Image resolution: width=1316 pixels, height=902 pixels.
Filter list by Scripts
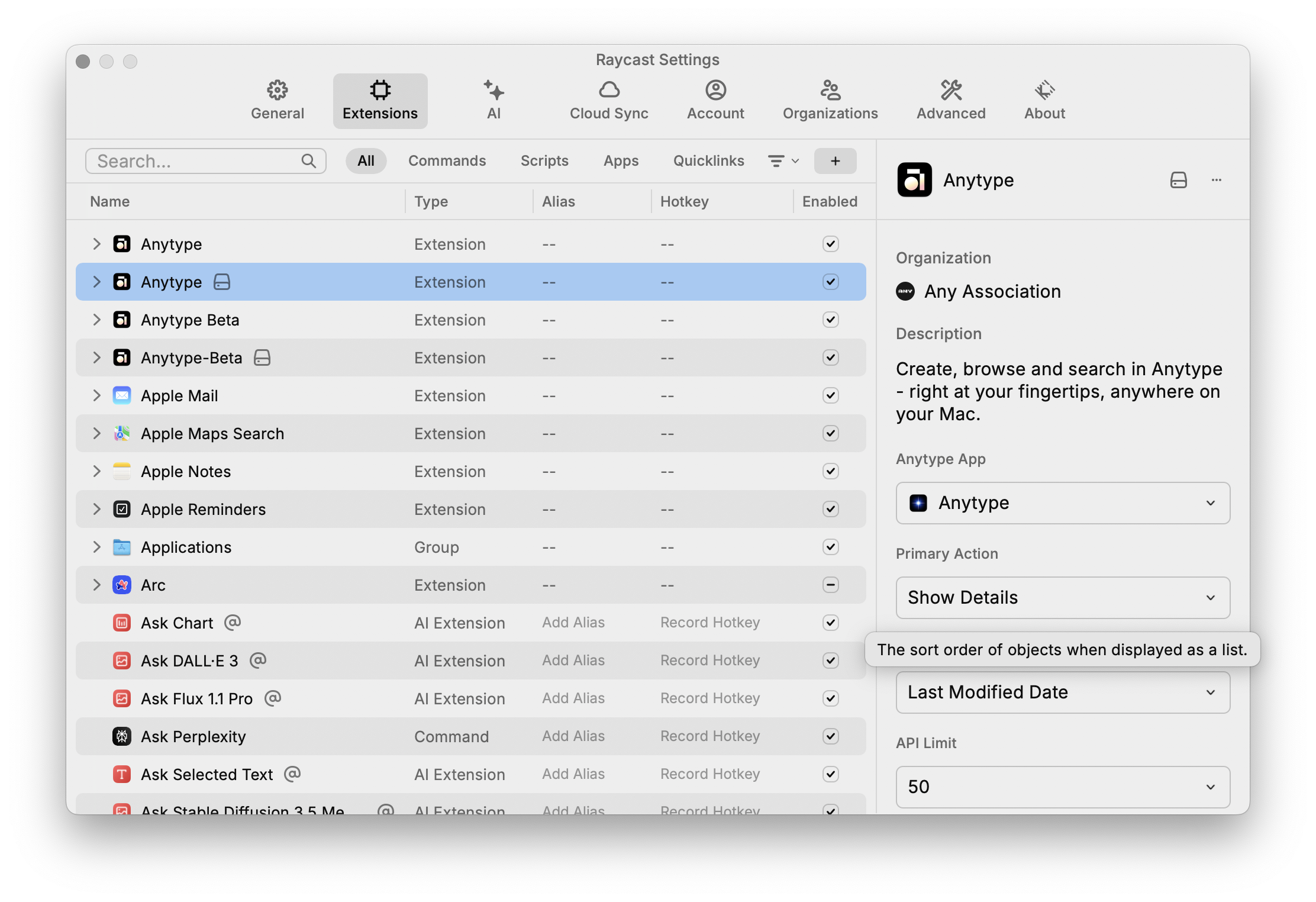click(544, 161)
